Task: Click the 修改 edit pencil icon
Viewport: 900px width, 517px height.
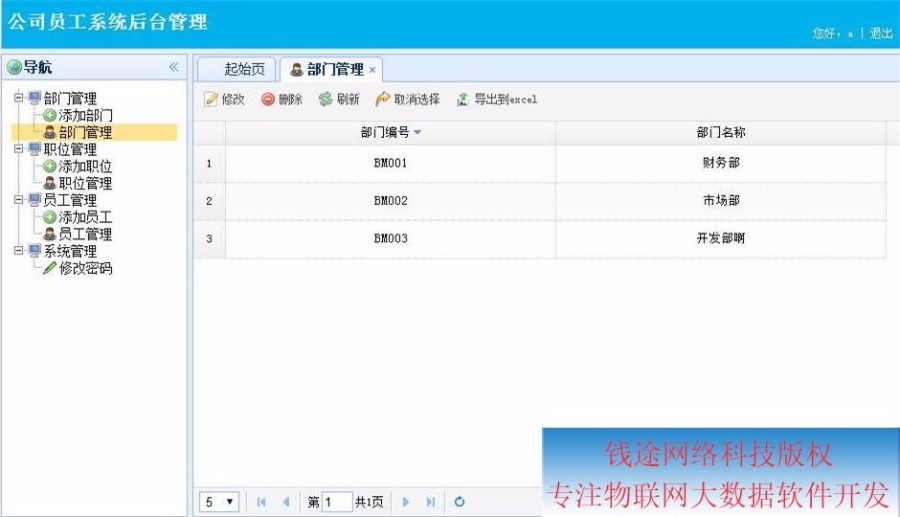Action: tap(211, 99)
